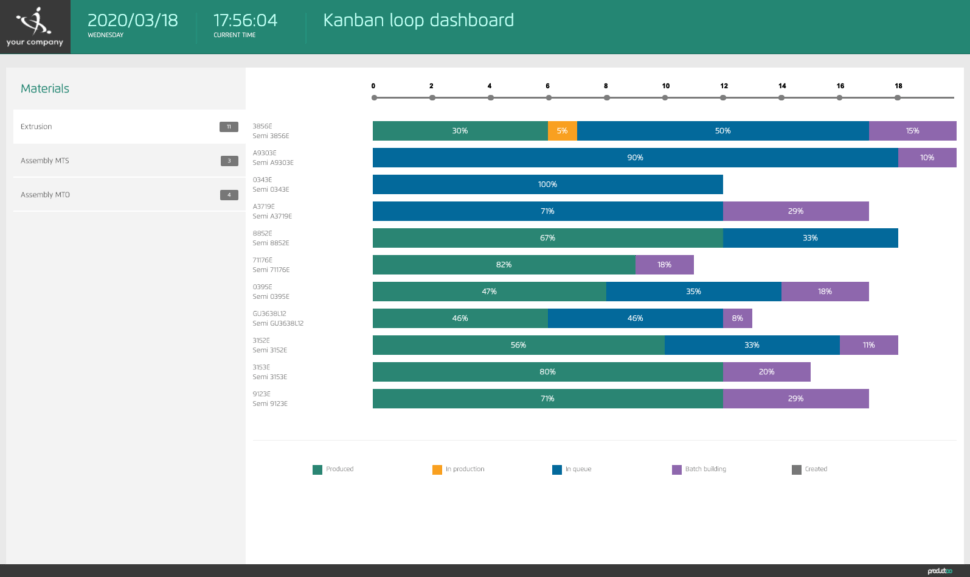The width and height of the screenshot is (970, 577).
Task: Click the Kanban loop dashboard title
Action: pyautogui.click(x=418, y=20)
